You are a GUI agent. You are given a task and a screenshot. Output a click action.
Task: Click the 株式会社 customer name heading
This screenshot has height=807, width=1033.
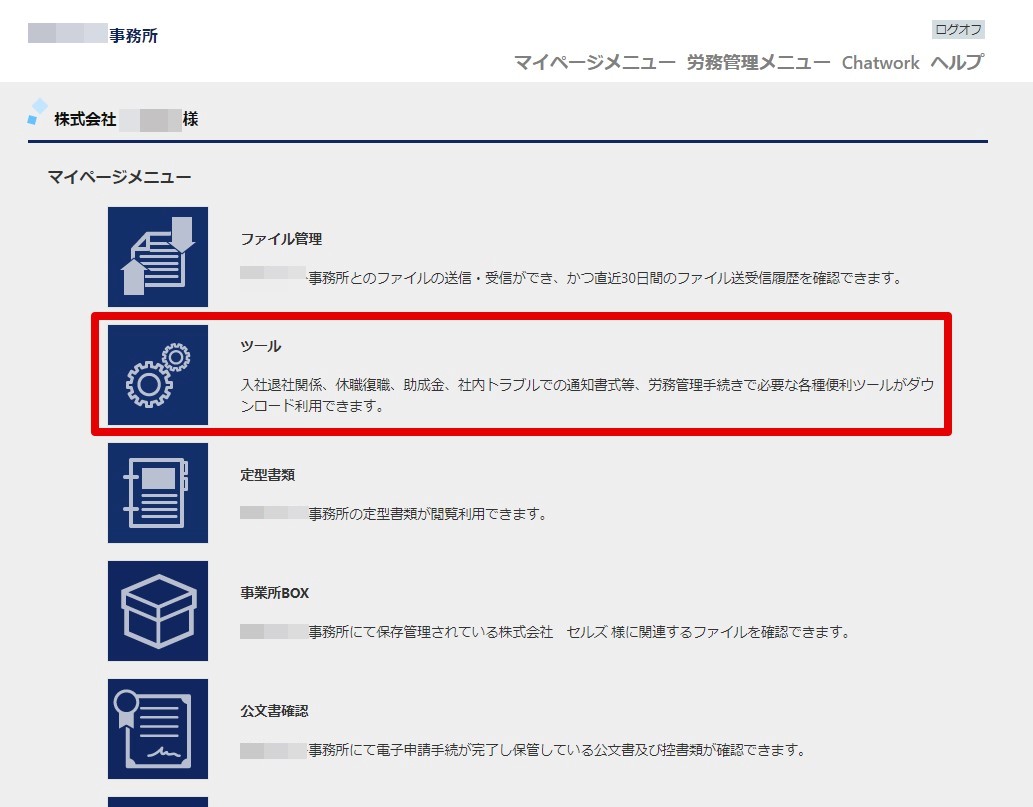pyautogui.click(x=126, y=119)
